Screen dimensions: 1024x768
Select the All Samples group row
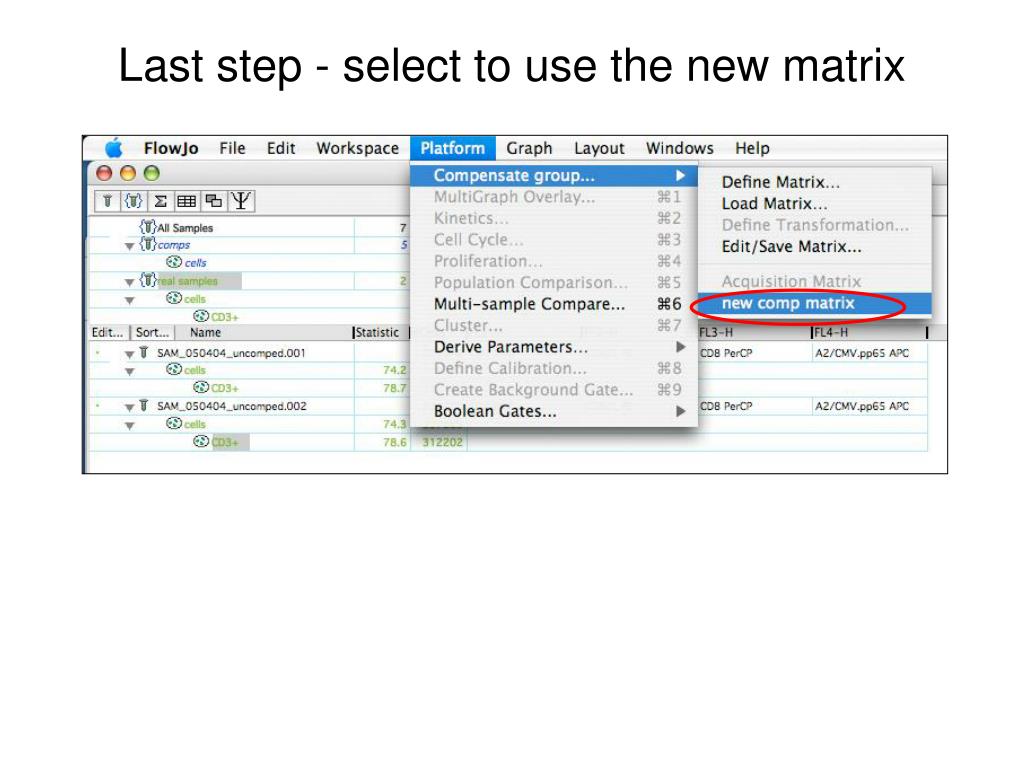point(248,227)
